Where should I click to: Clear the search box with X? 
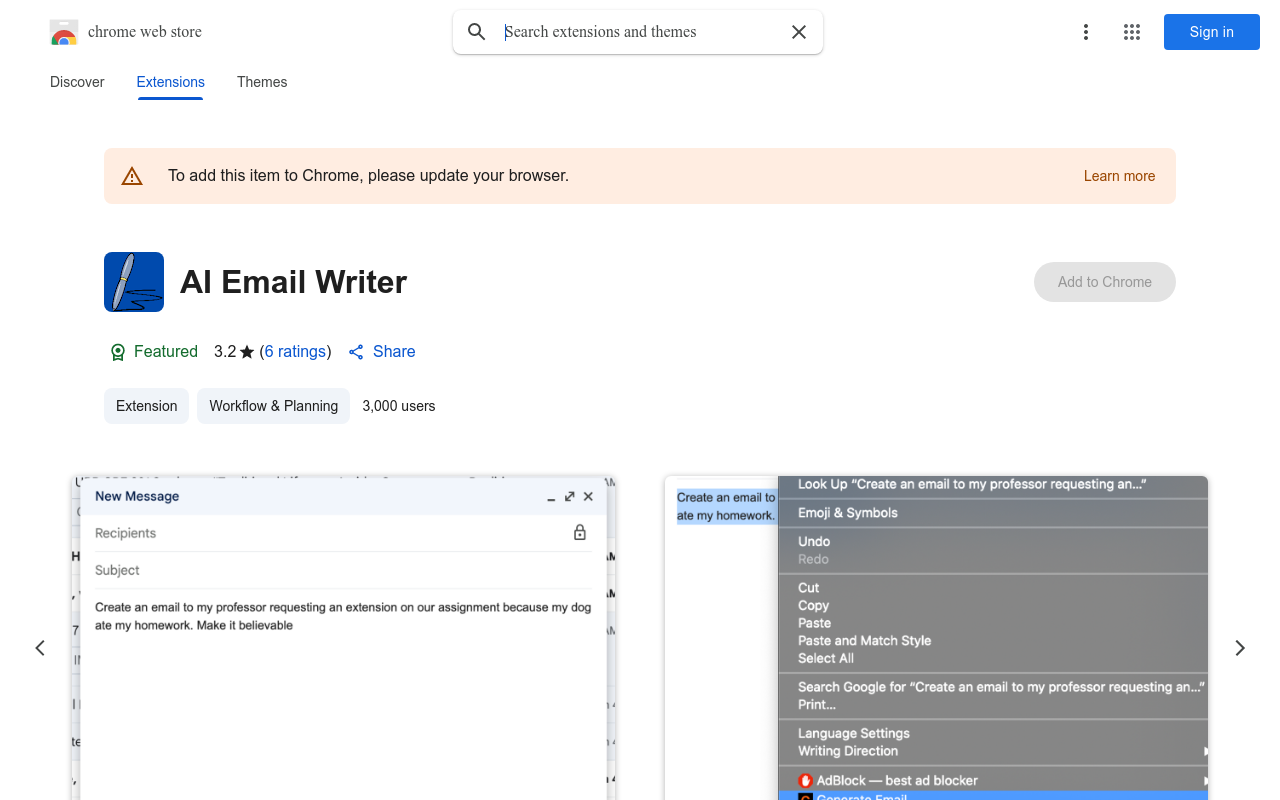coord(799,32)
